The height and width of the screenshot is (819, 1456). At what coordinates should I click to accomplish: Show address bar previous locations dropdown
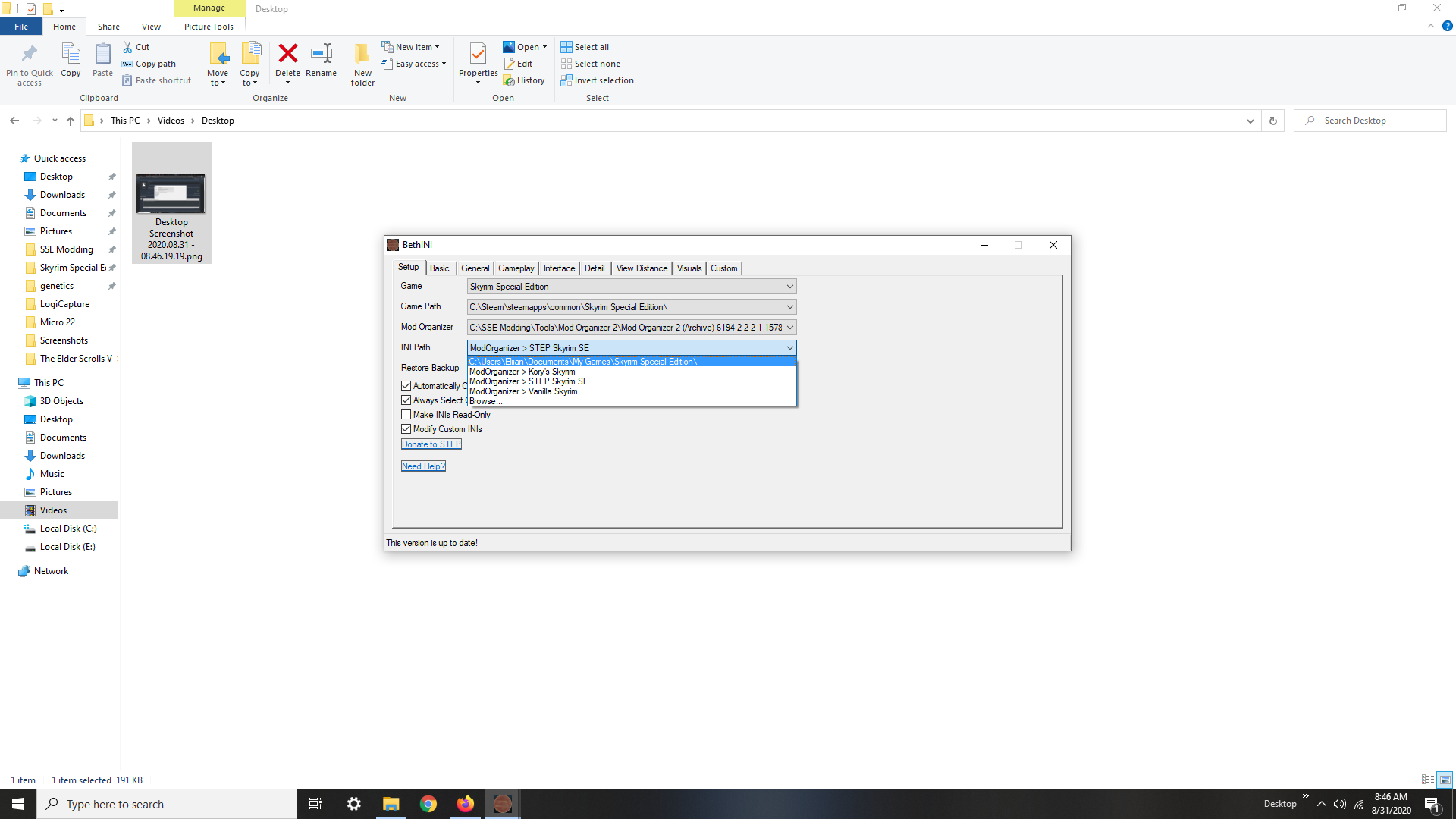point(1250,121)
